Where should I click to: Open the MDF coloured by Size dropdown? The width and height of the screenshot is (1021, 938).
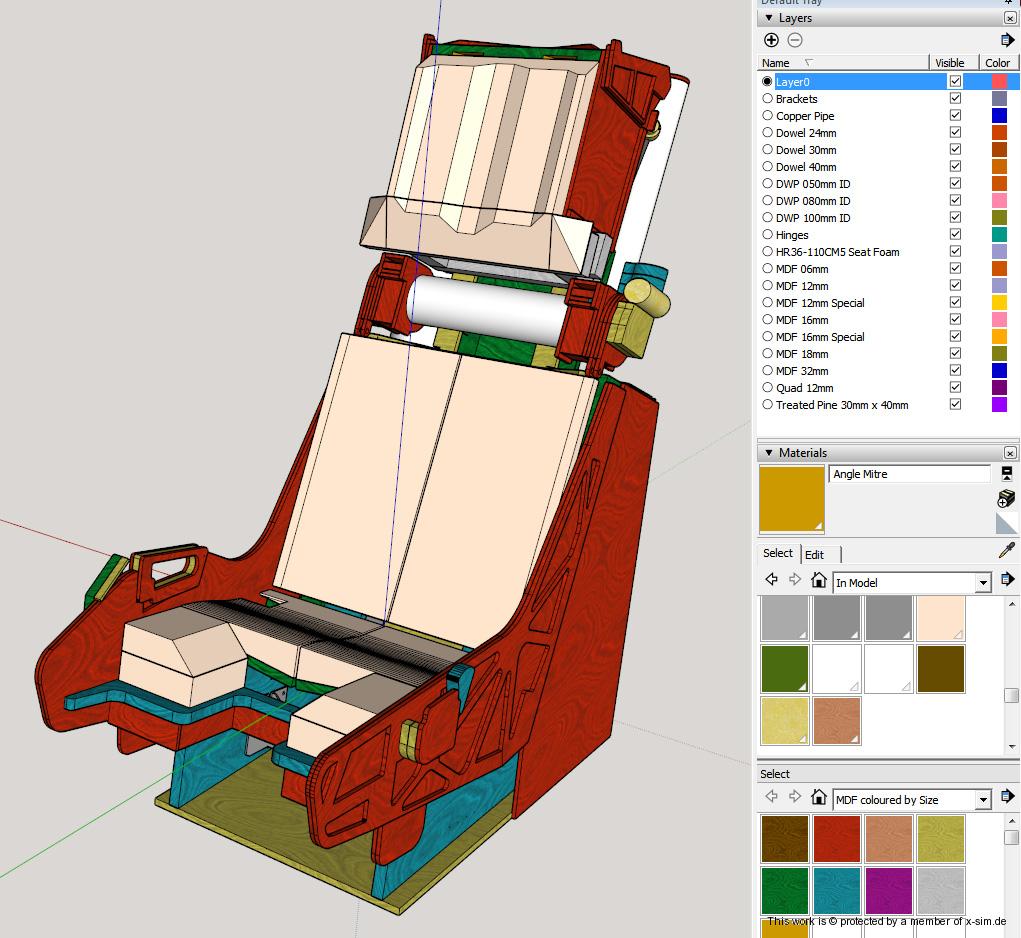coord(982,800)
